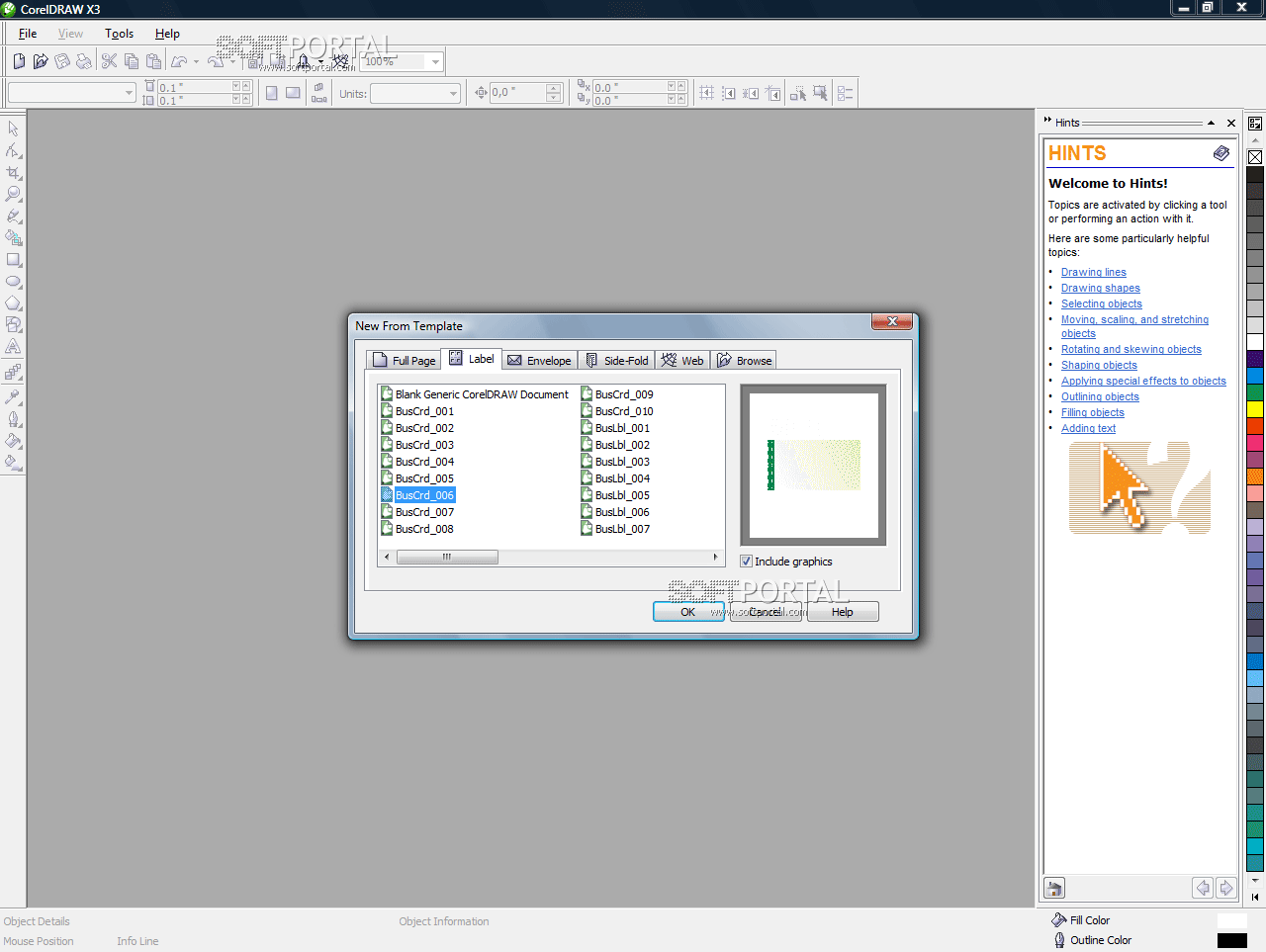Image resolution: width=1266 pixels, height=952 pixels.
Task: Select the Ellipse tool
Action: tap(13, 282)
